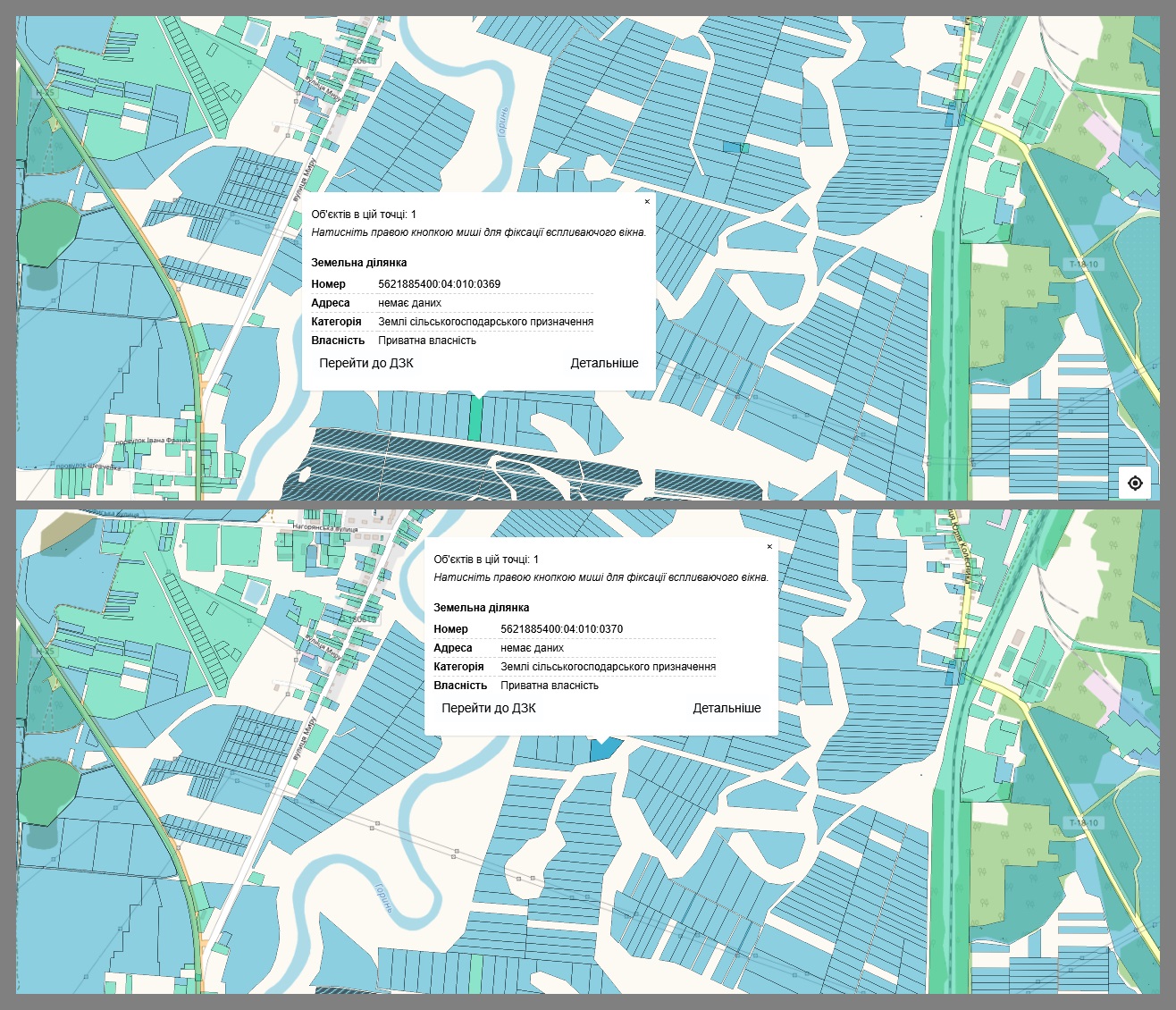Open 'Перейти до ДЗК' for parcel 0369
Screen dimensions: 1176x1010
pos(365,363)
